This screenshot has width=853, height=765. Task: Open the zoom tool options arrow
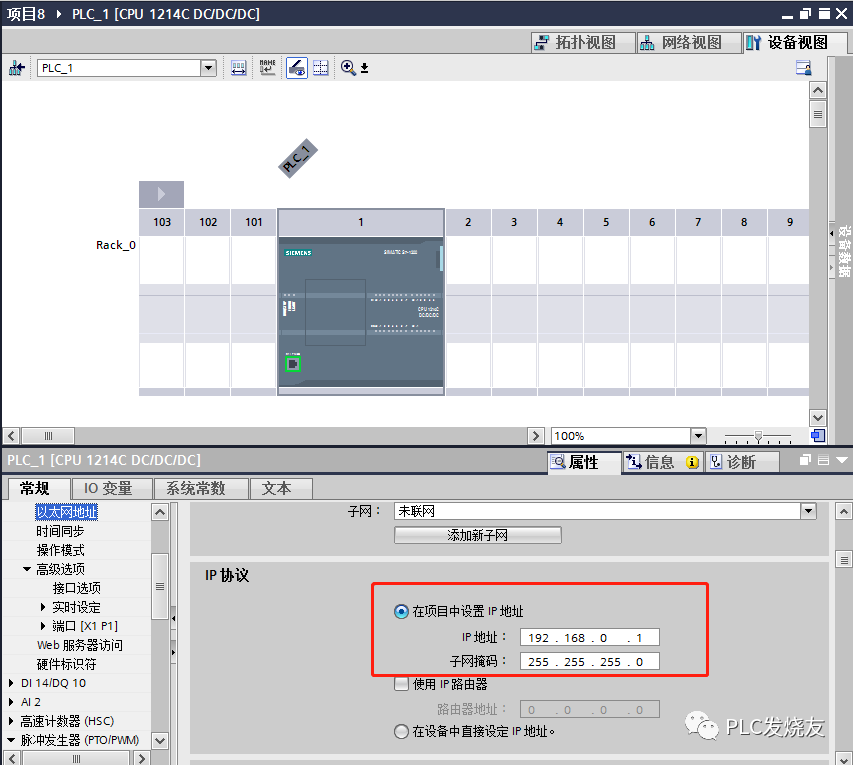364,68
